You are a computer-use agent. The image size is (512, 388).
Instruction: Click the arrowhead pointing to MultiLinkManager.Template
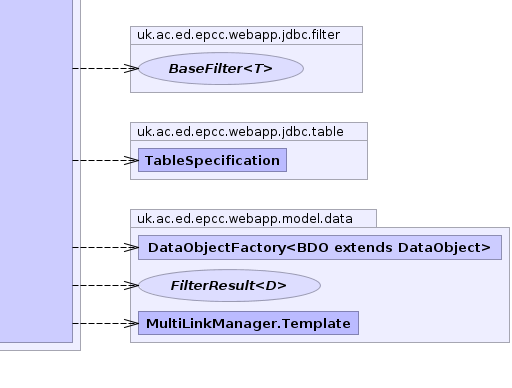[131, 323]
